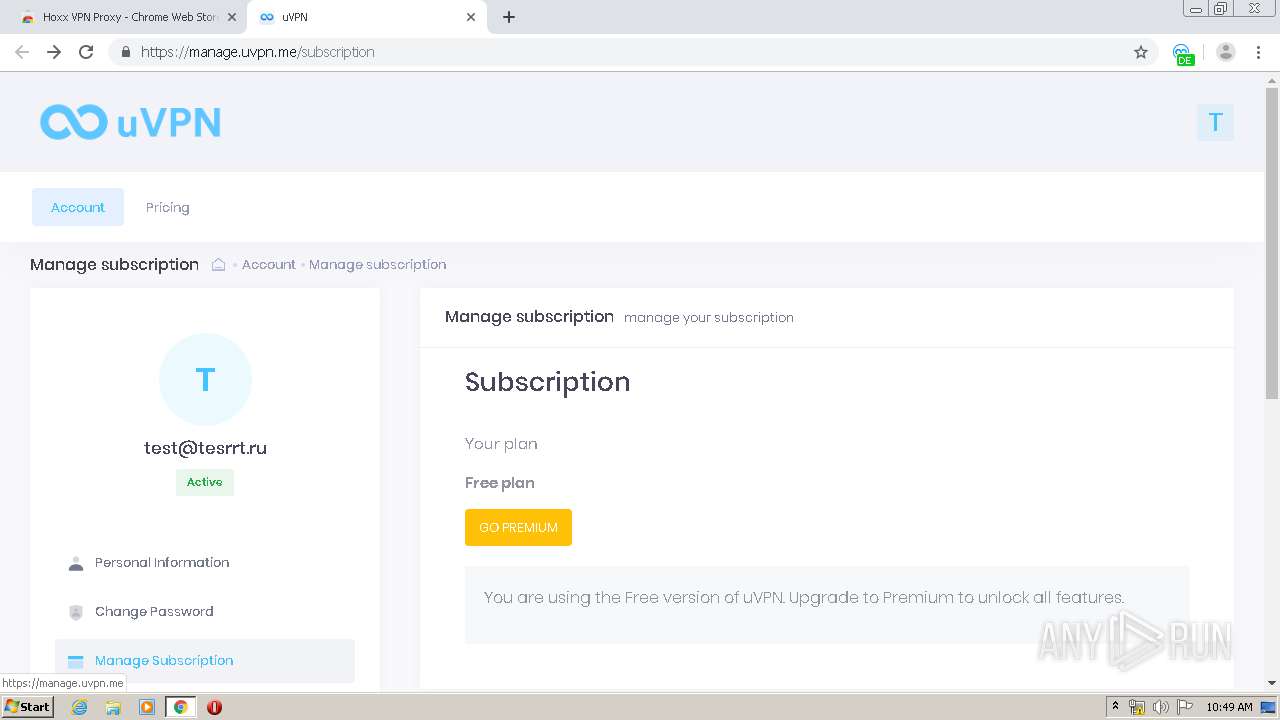Click the email test@tesrrt.ru text

(x=205, y=448)
